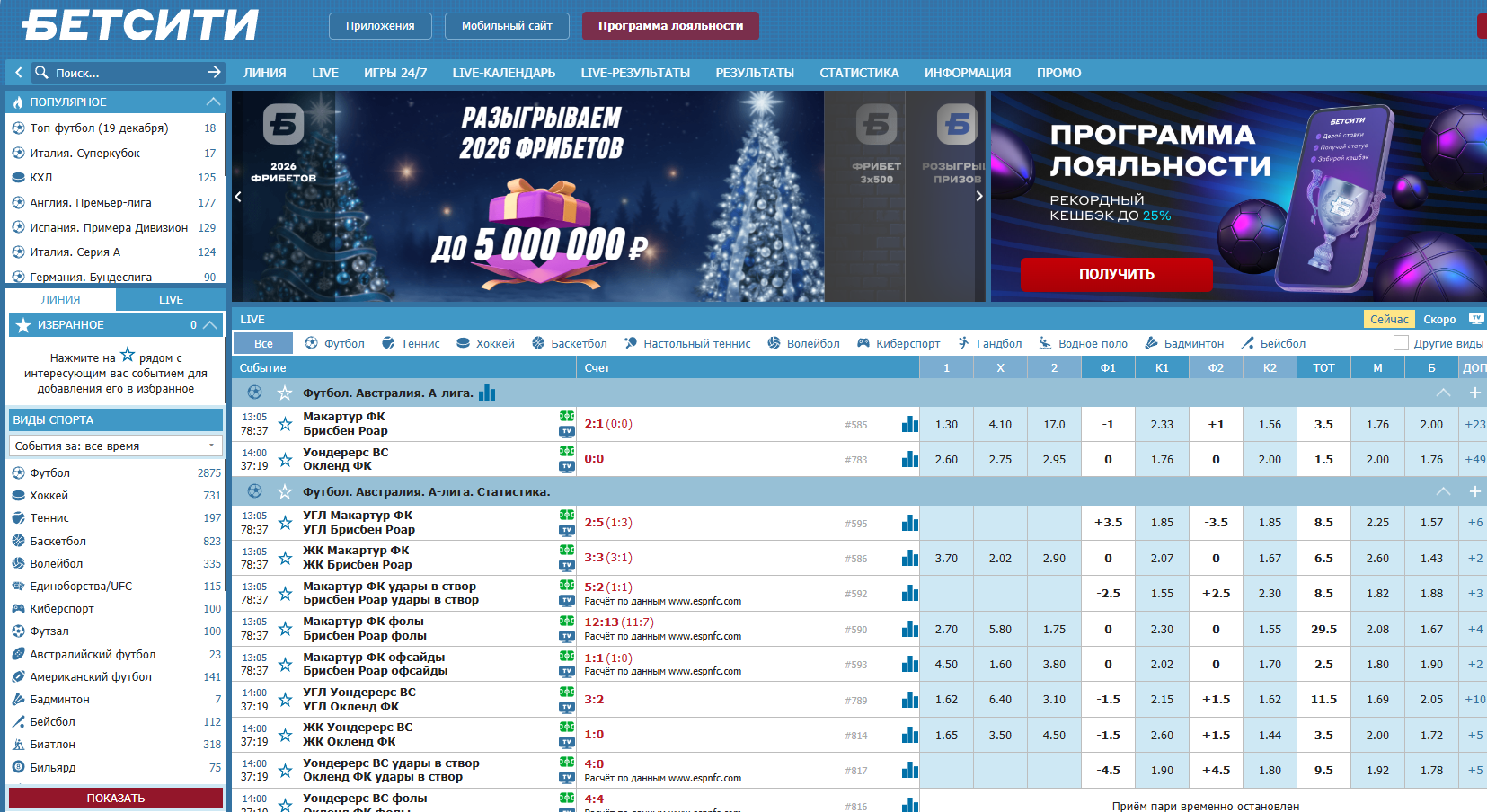This screenshot has width=1487, height=812.
Task: Click next banner arrow on carousel
Action: pos(978,196)
